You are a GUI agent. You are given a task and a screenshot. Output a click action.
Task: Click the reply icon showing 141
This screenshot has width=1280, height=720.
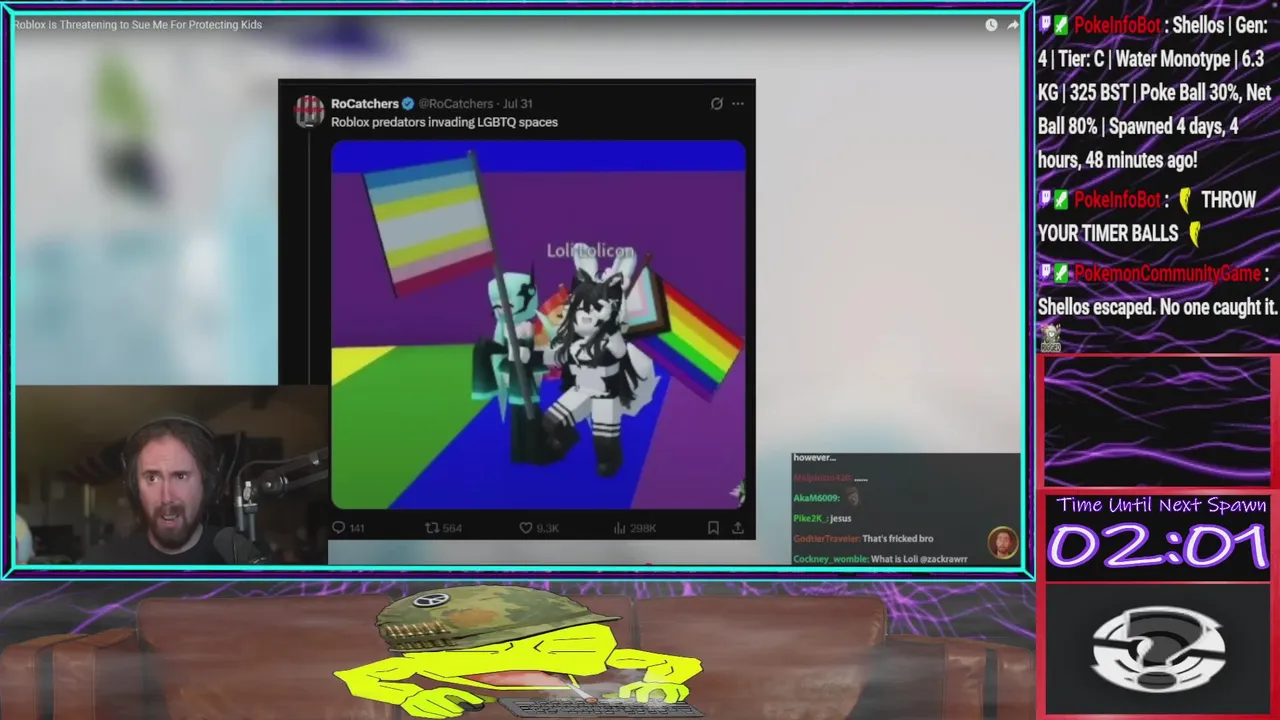[338, 528]
